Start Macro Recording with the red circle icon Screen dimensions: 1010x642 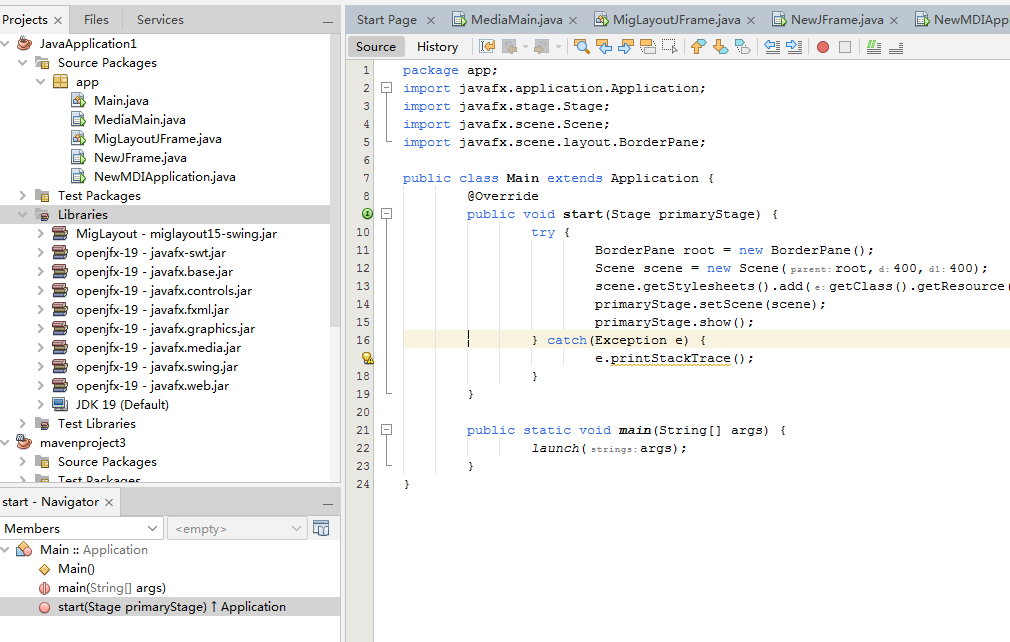pos(824,46)
